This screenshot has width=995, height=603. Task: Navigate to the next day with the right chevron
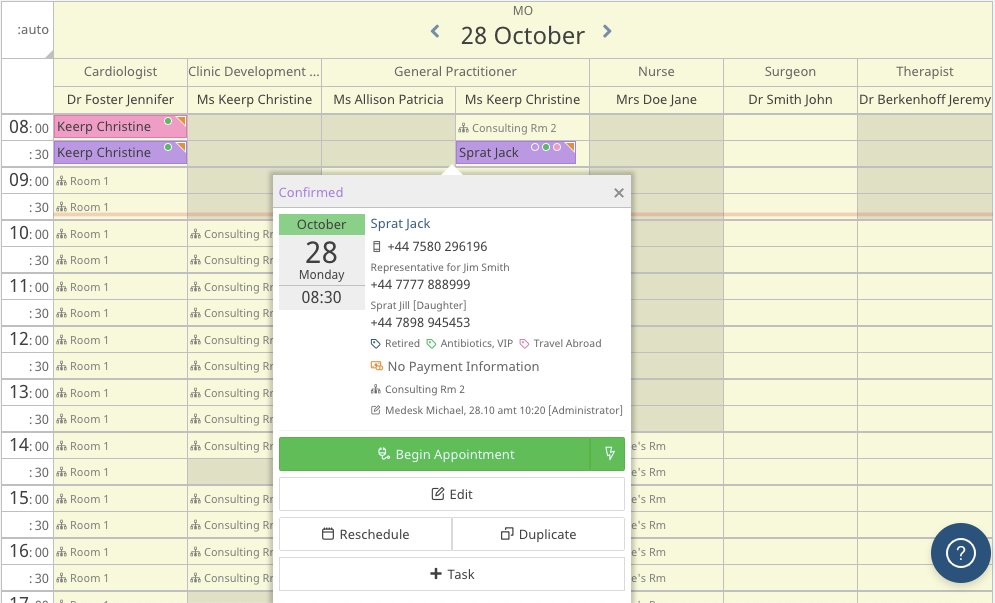point(606,31)
